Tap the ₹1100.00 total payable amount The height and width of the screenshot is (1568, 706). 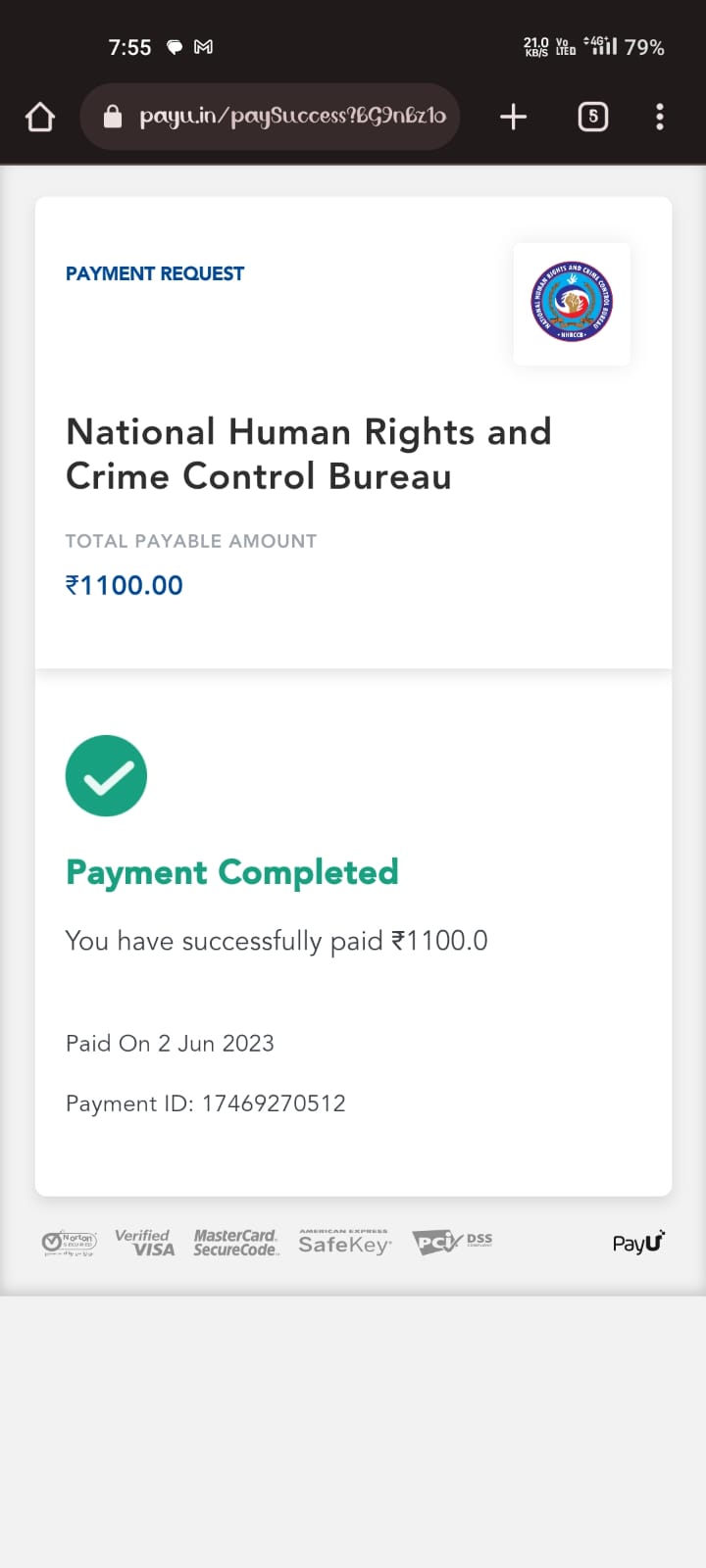(125, 585)
